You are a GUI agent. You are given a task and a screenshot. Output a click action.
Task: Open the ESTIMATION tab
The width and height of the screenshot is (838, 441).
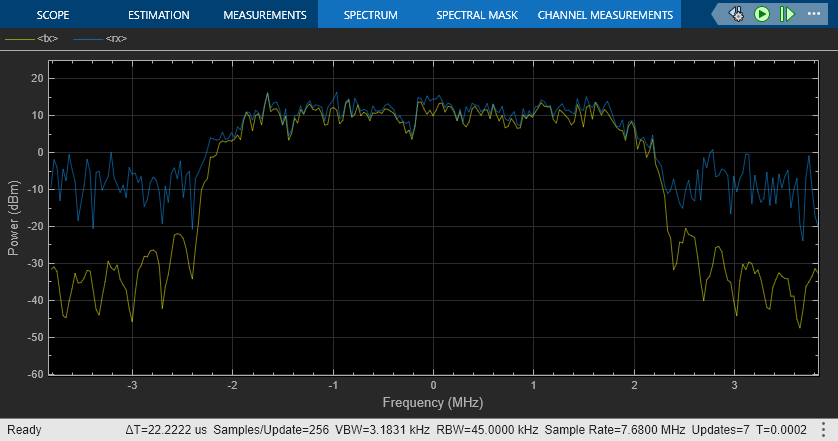[159, 15]
